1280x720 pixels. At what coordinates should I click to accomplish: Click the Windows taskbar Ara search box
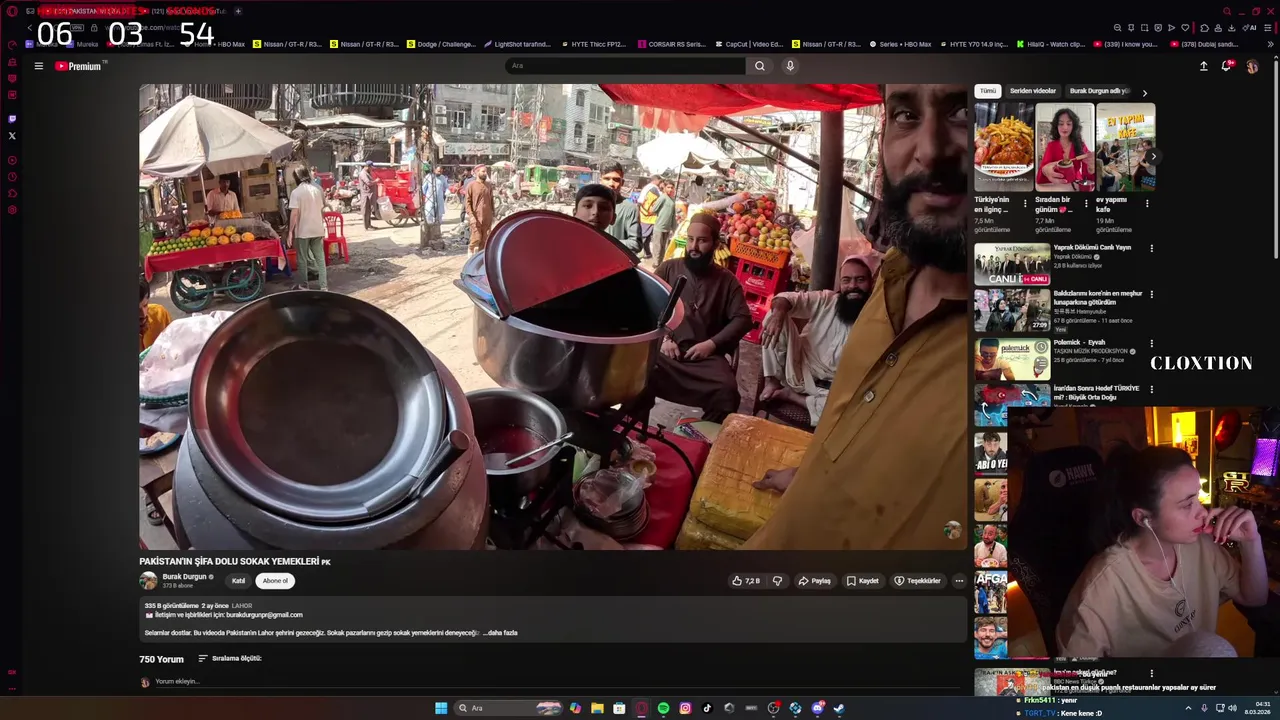pyautogui.click(x=508, y=708)
